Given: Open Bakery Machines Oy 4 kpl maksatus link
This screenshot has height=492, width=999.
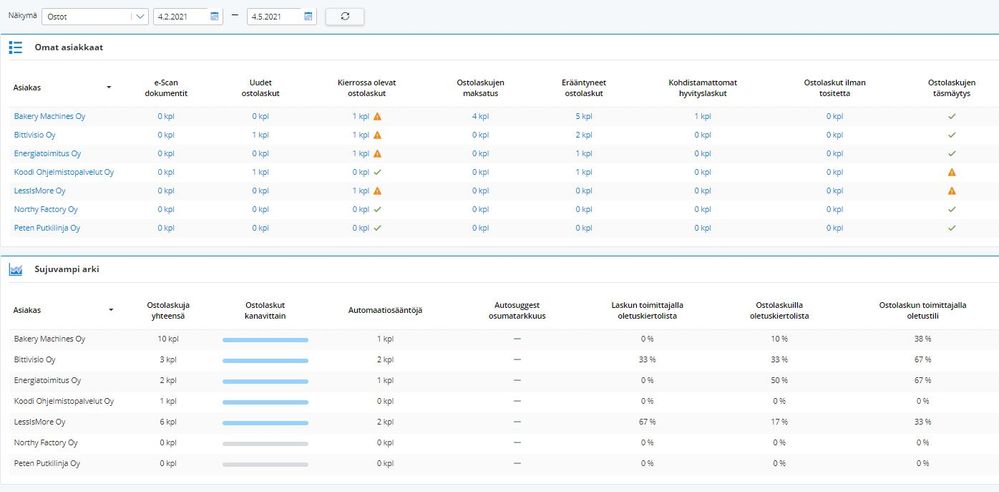Looking at the screenshot, I should (480, 117).
